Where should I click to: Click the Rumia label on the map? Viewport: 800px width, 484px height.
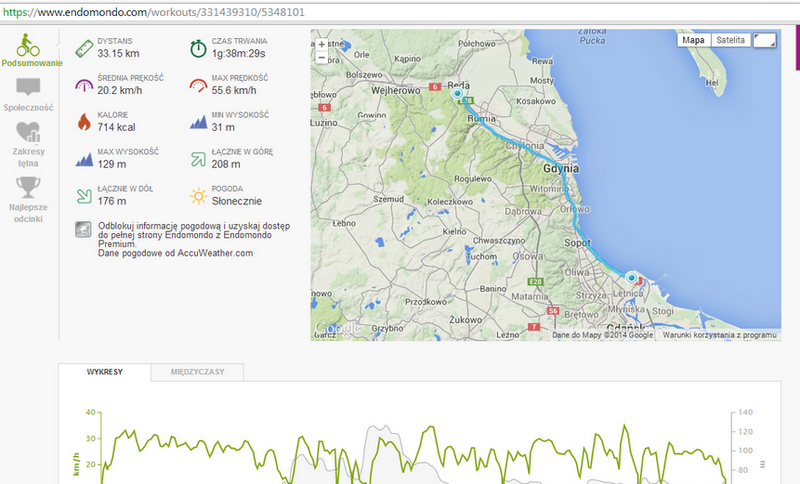point(481,118)
